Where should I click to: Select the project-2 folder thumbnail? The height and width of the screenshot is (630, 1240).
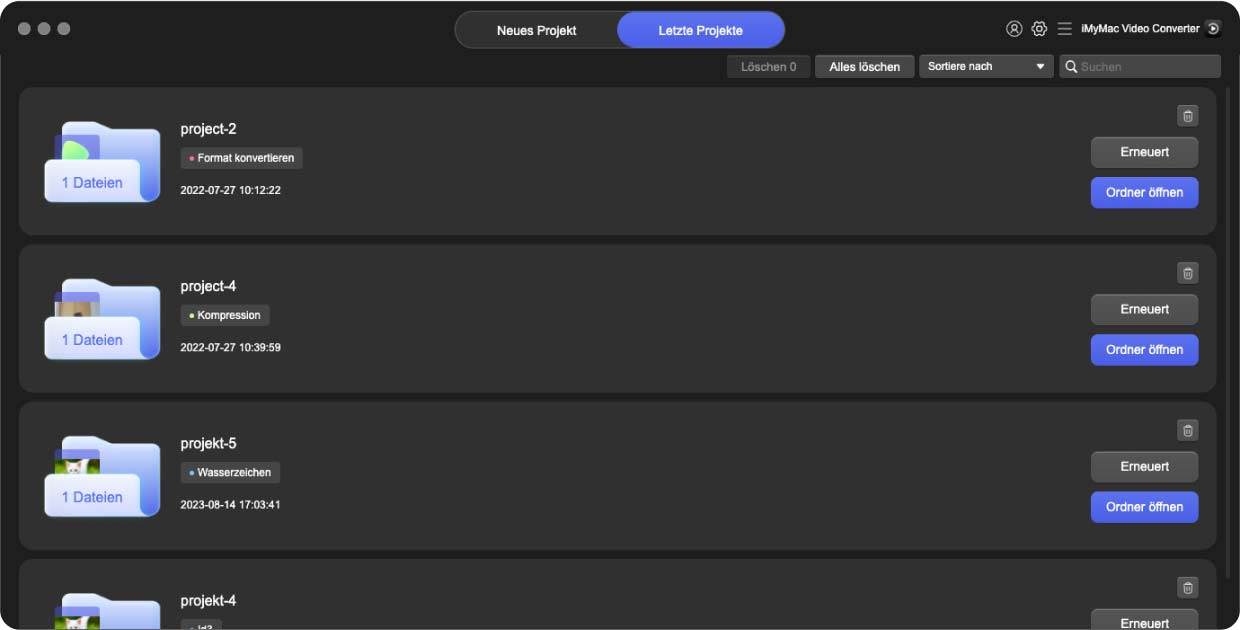[102, 162]
